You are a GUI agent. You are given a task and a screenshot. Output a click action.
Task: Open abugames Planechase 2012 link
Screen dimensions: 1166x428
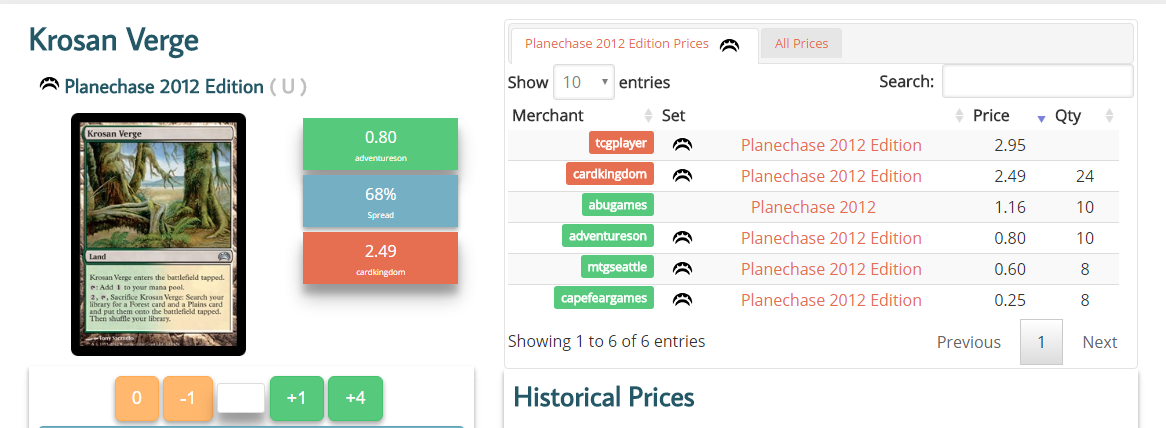pyautogui.click(x=812, y=207)
